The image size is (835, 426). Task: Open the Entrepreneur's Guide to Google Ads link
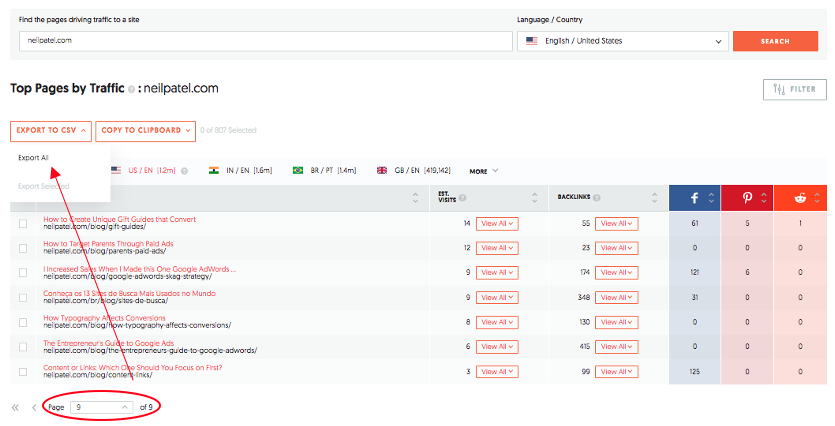pos(108,343)
